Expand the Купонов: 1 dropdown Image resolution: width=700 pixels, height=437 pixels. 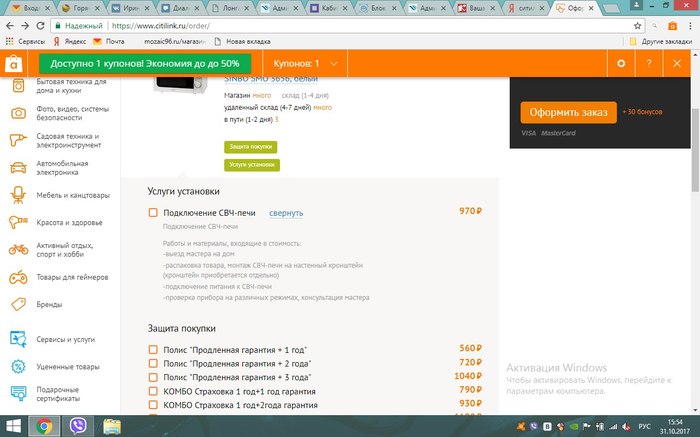point(305,63)
